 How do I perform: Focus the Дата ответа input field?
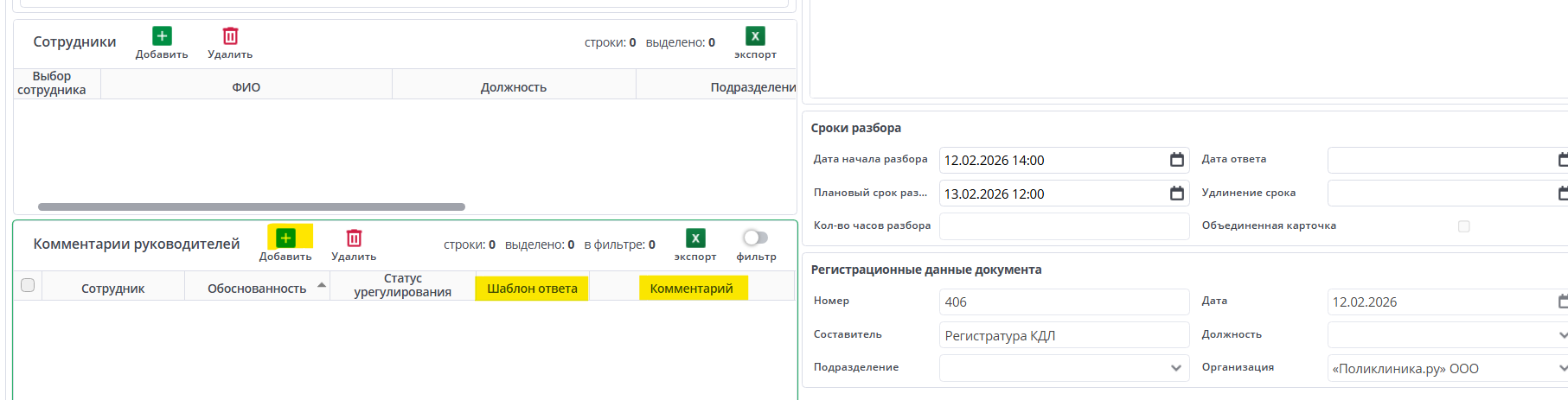pos(1448,160)
